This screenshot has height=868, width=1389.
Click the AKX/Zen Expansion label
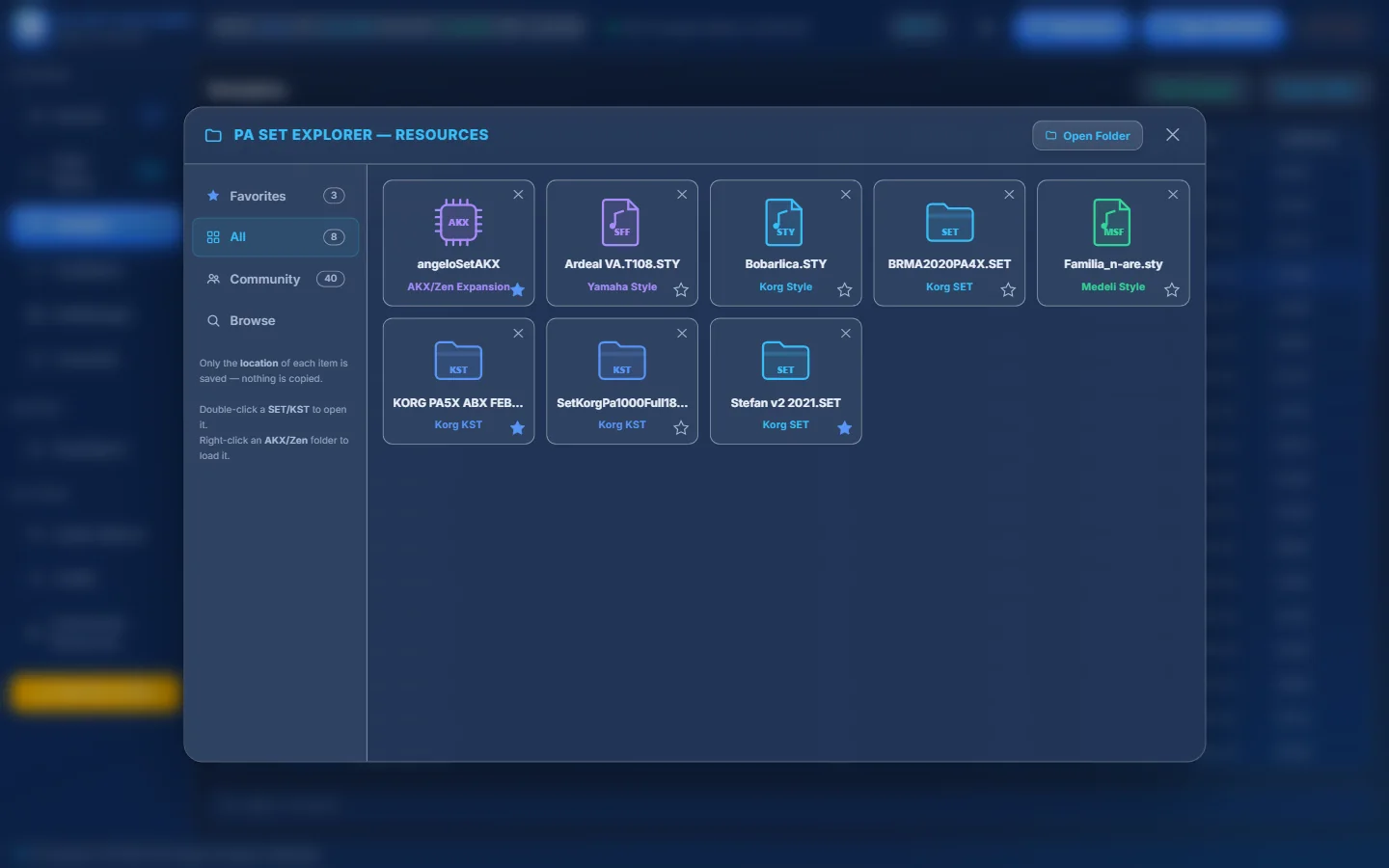pos(458,286)
